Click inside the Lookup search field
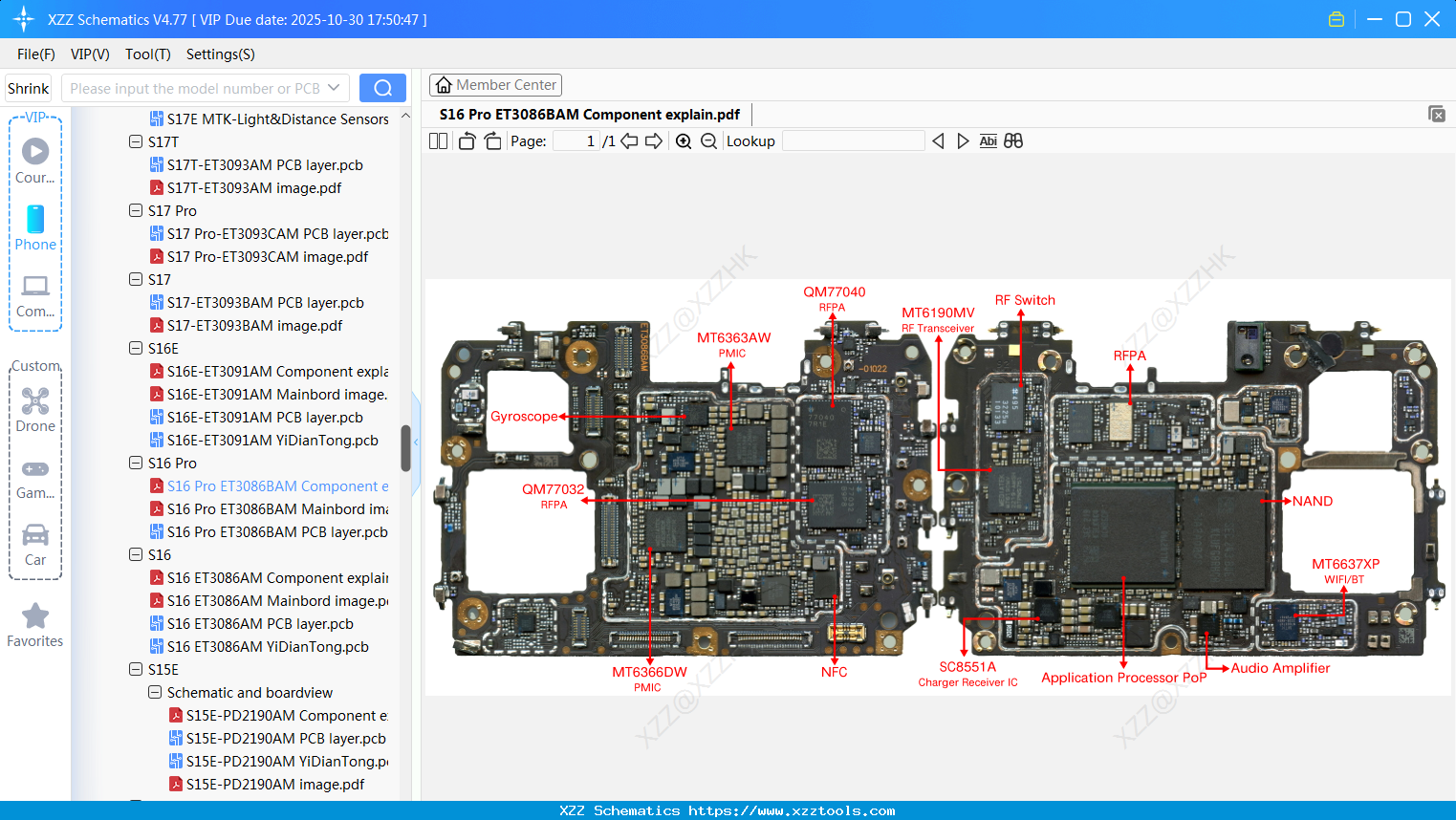The image size is (1456, 820). point(854,140)
